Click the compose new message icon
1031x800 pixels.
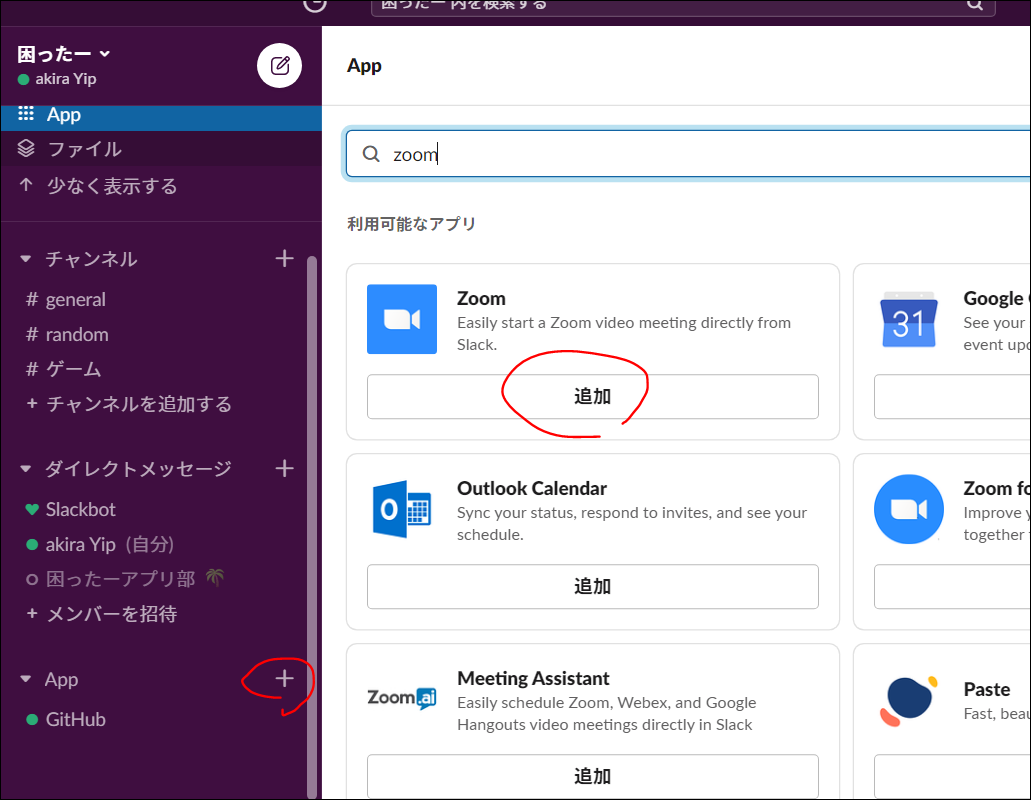point(279,66)
